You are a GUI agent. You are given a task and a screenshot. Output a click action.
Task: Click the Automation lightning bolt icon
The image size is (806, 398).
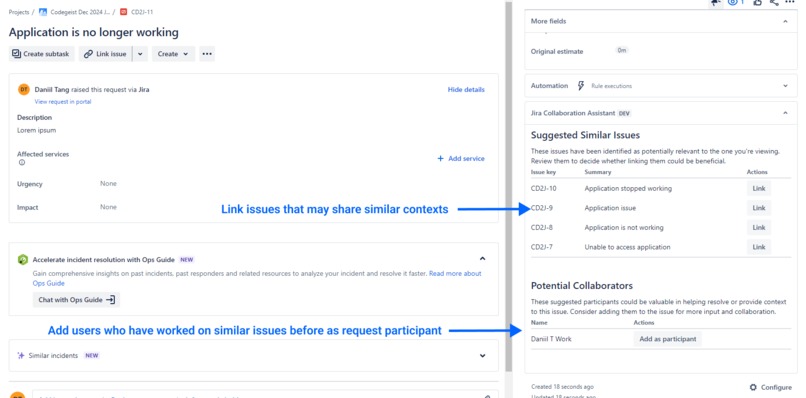pos(581,86)
